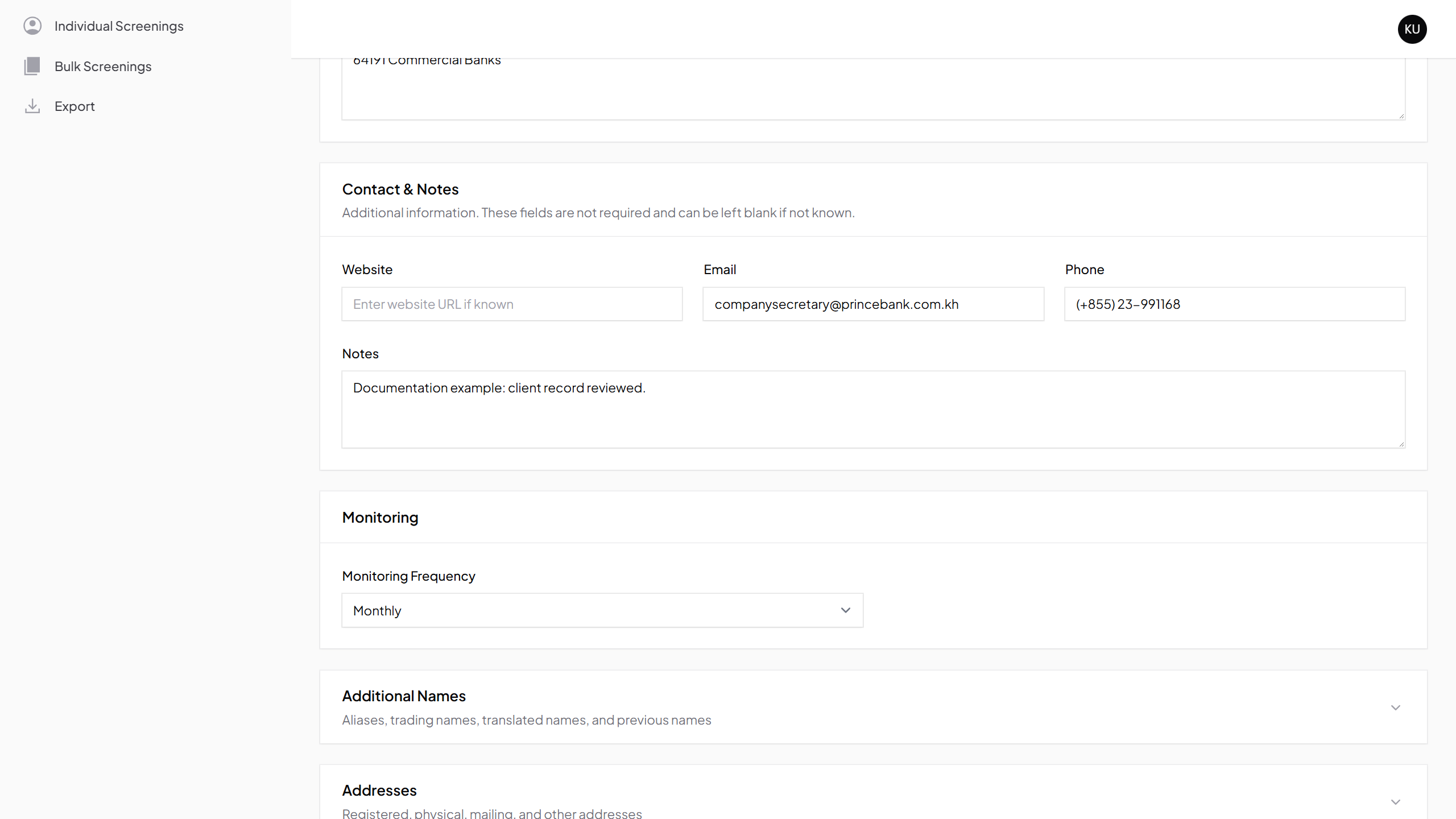Open the Monitoring Frequency dropdown
This screenshot has height=819, width=1456.
point(602,610)
